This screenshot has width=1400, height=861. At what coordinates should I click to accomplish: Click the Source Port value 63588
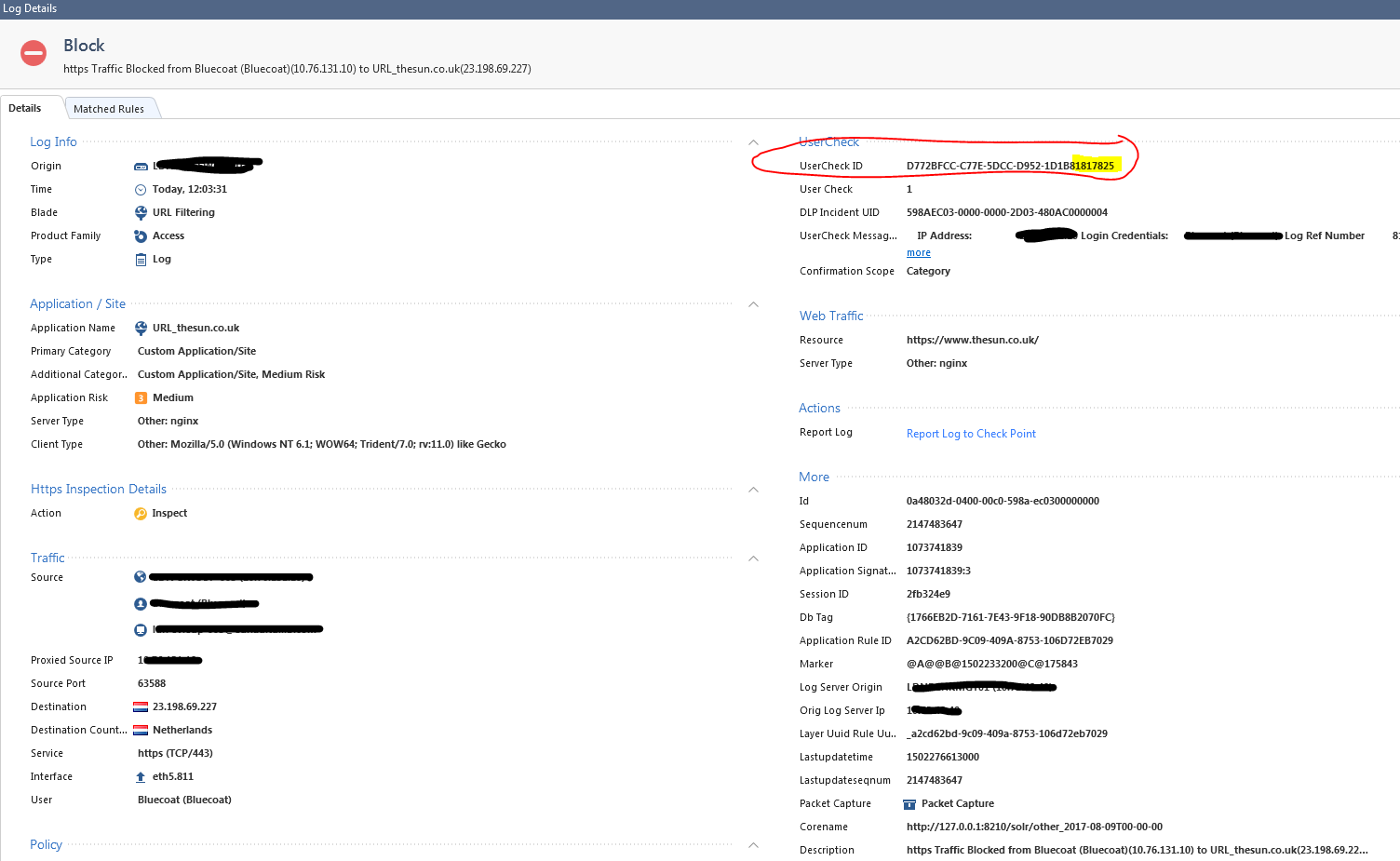pyautogui.click(x=152, y=684)
